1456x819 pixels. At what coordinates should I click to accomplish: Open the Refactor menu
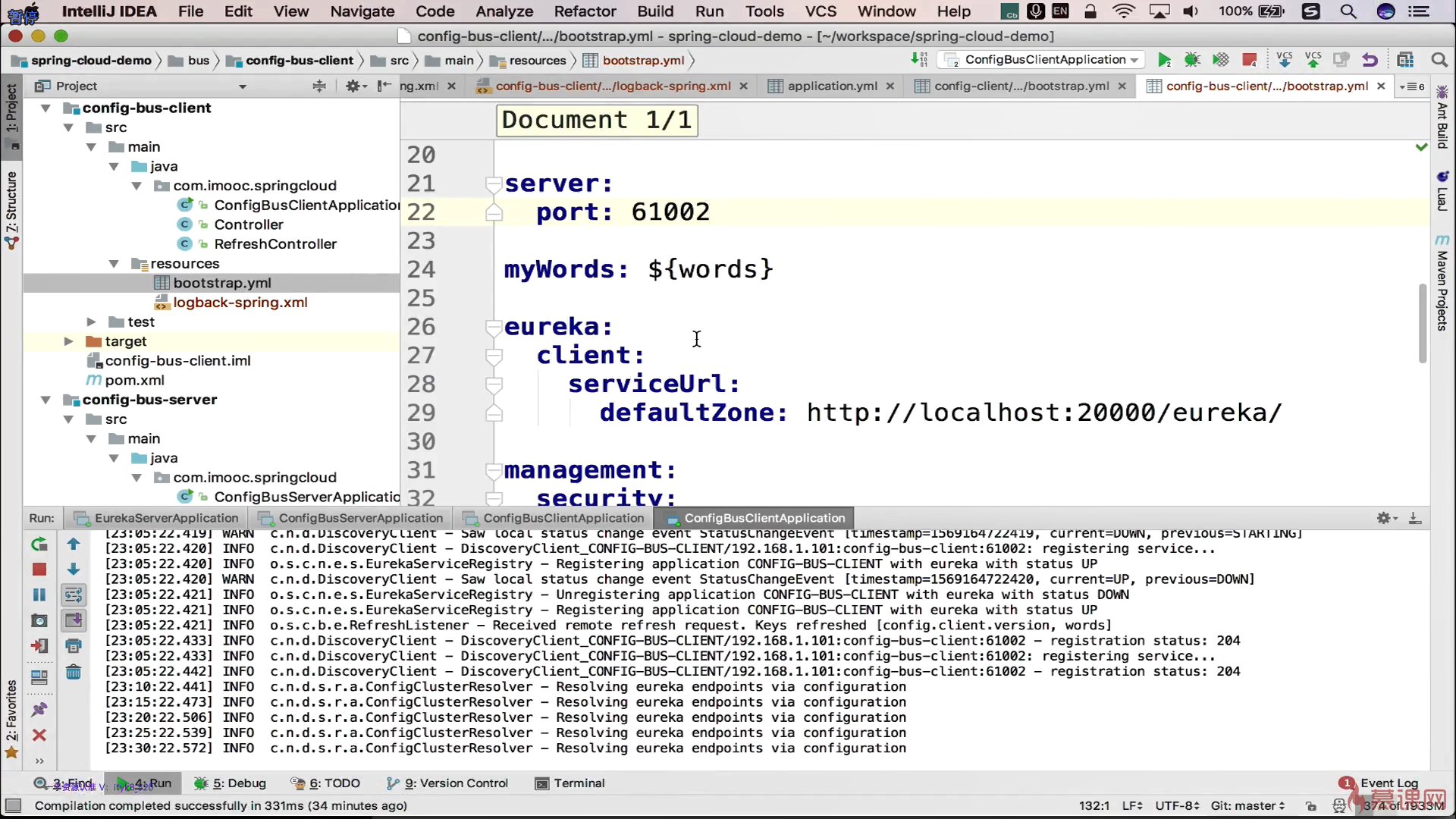tap(585, 11)
